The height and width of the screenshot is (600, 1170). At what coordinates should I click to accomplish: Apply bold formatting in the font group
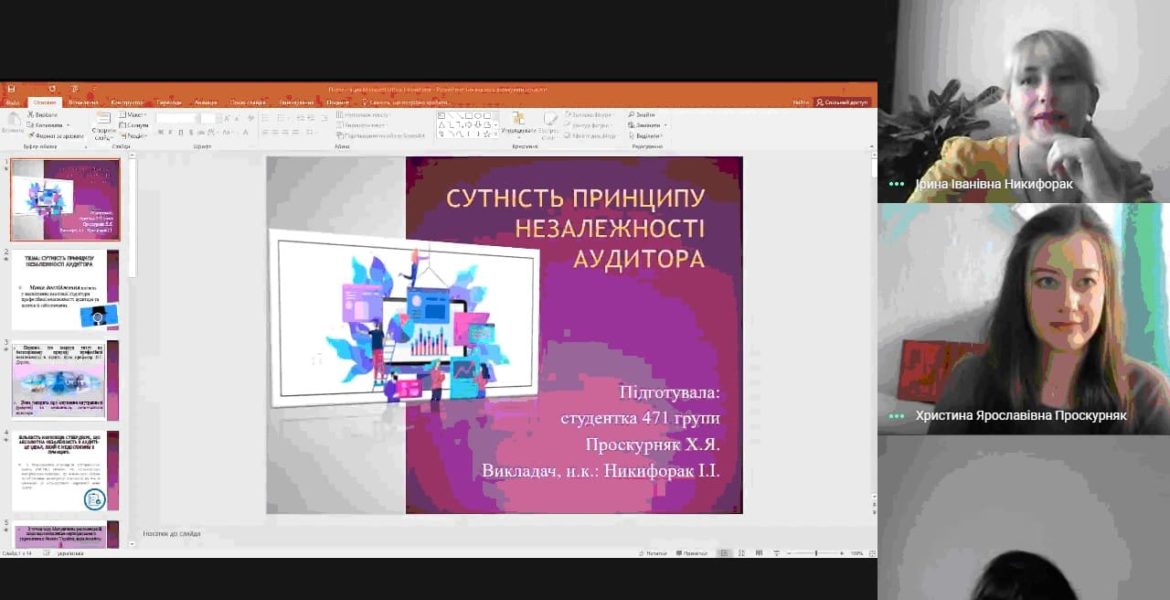[x=160, y=133]
